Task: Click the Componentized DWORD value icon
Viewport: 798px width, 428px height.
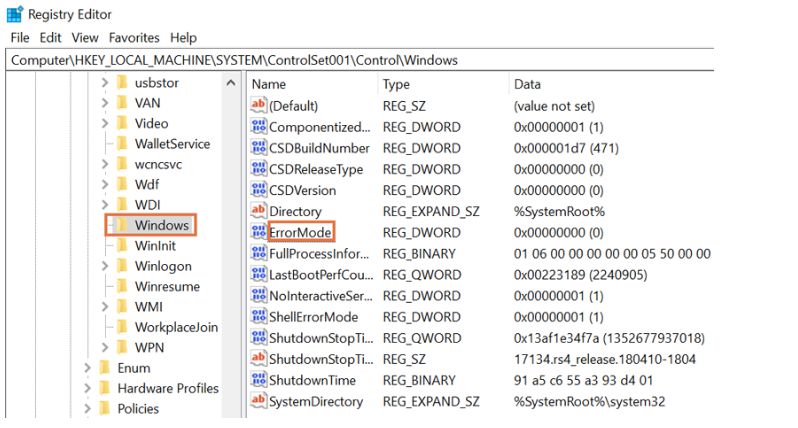Action: pyautogui.click(x=259, y=126)
